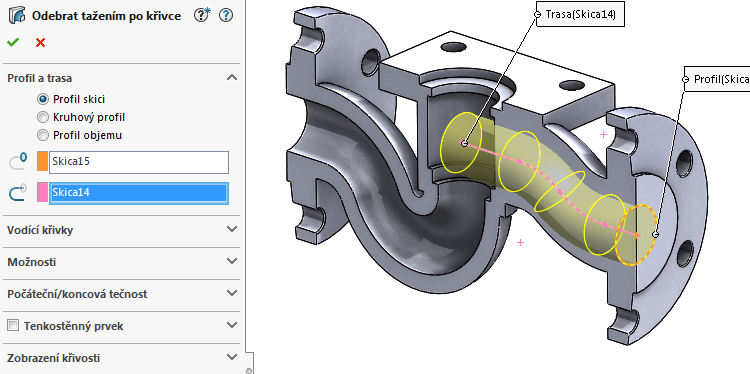Open help question mark icon
The width and height of the screenshot is (750, 374).
226,16
